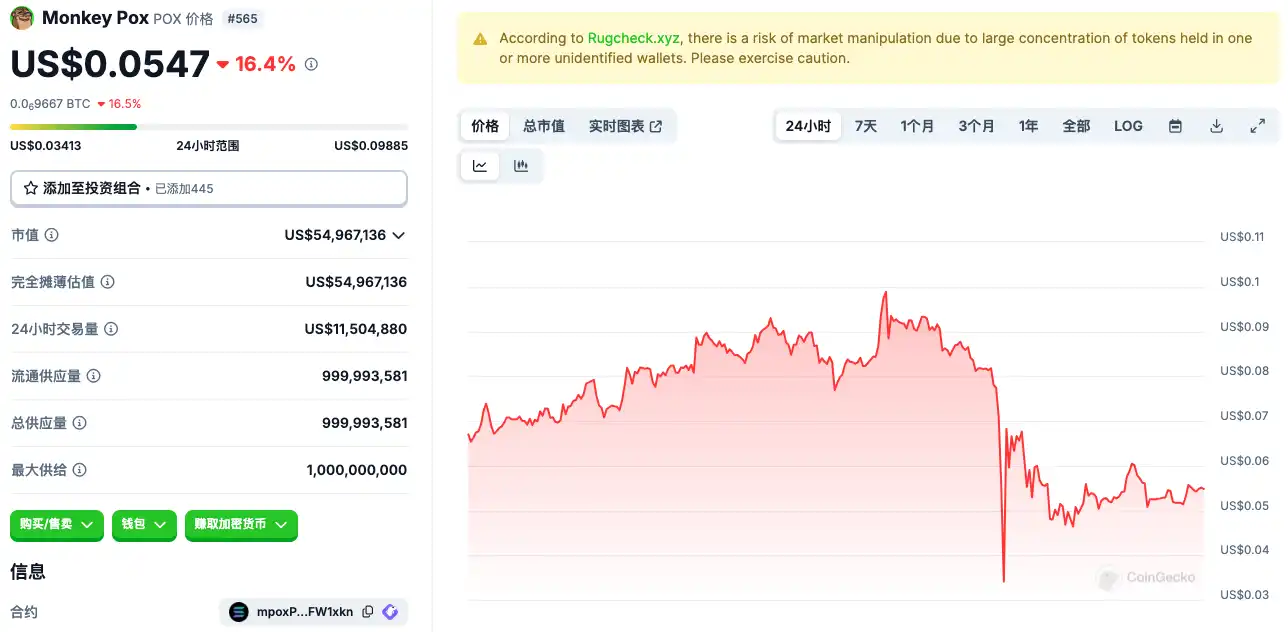
Task: Toggle LOG scale on chart
Action: [x=1128, y=126]
